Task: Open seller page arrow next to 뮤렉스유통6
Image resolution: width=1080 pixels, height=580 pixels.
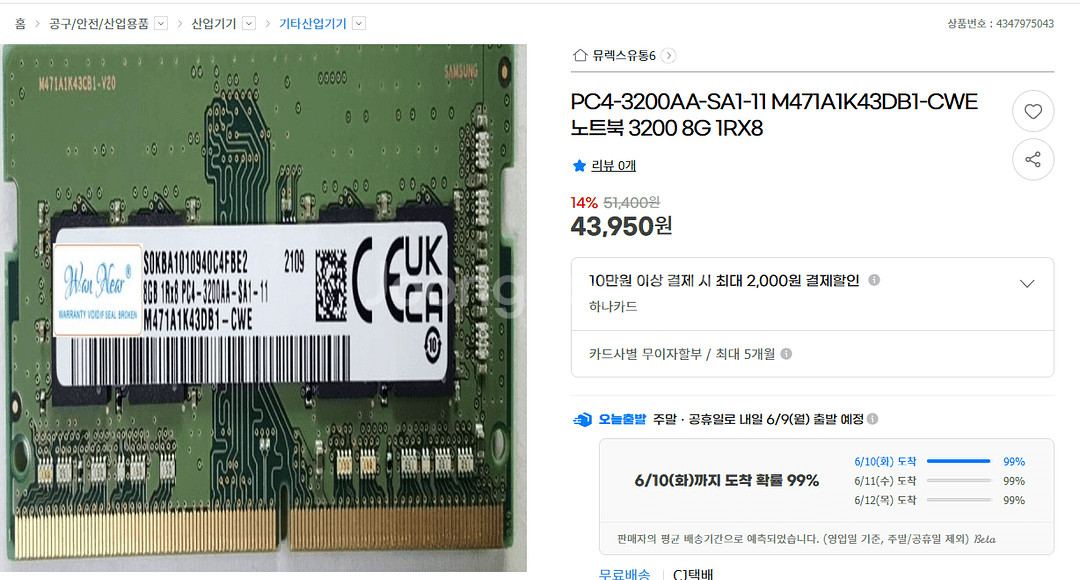Action: point(668,56)
